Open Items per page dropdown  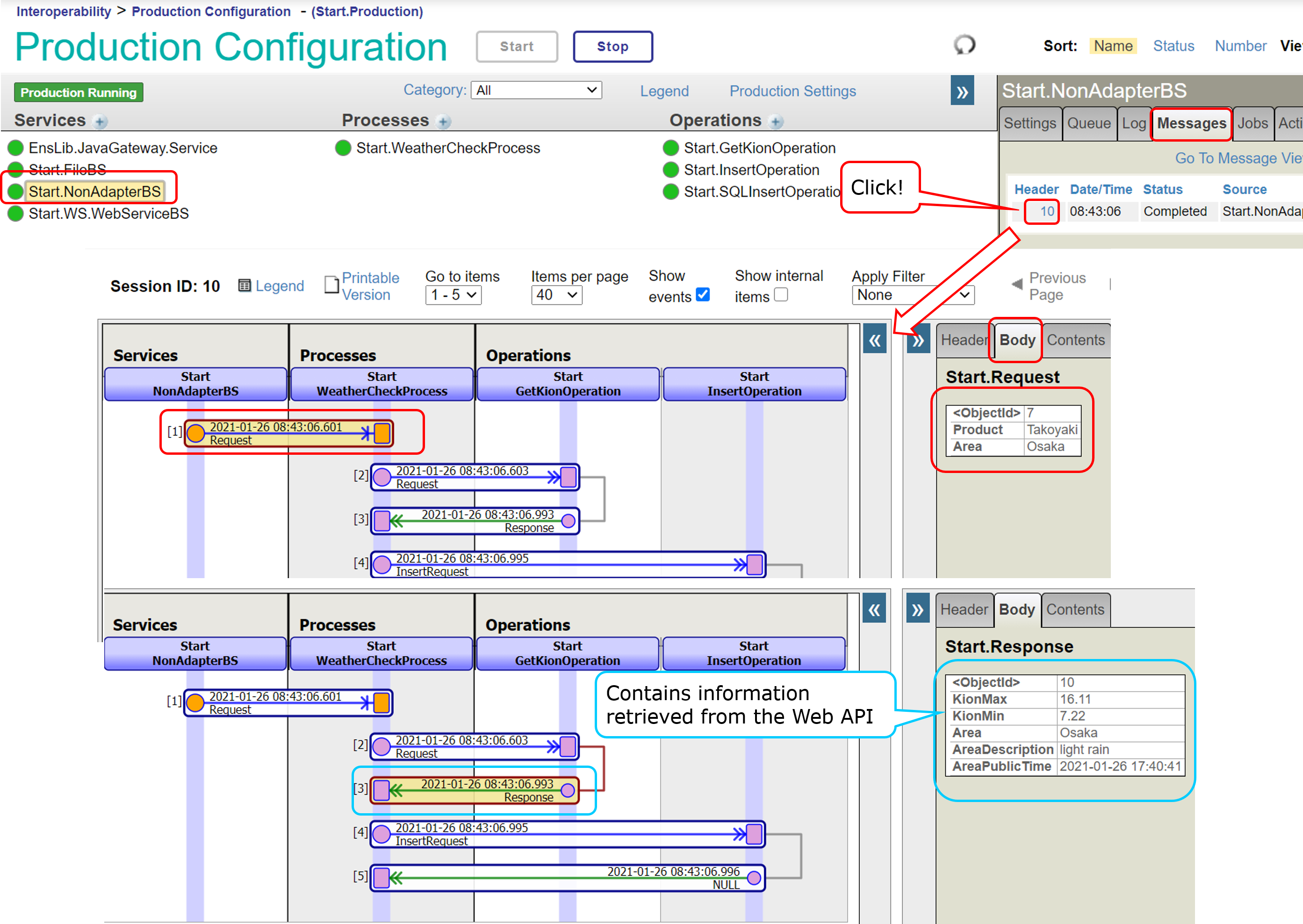click(x=556, y=295)
